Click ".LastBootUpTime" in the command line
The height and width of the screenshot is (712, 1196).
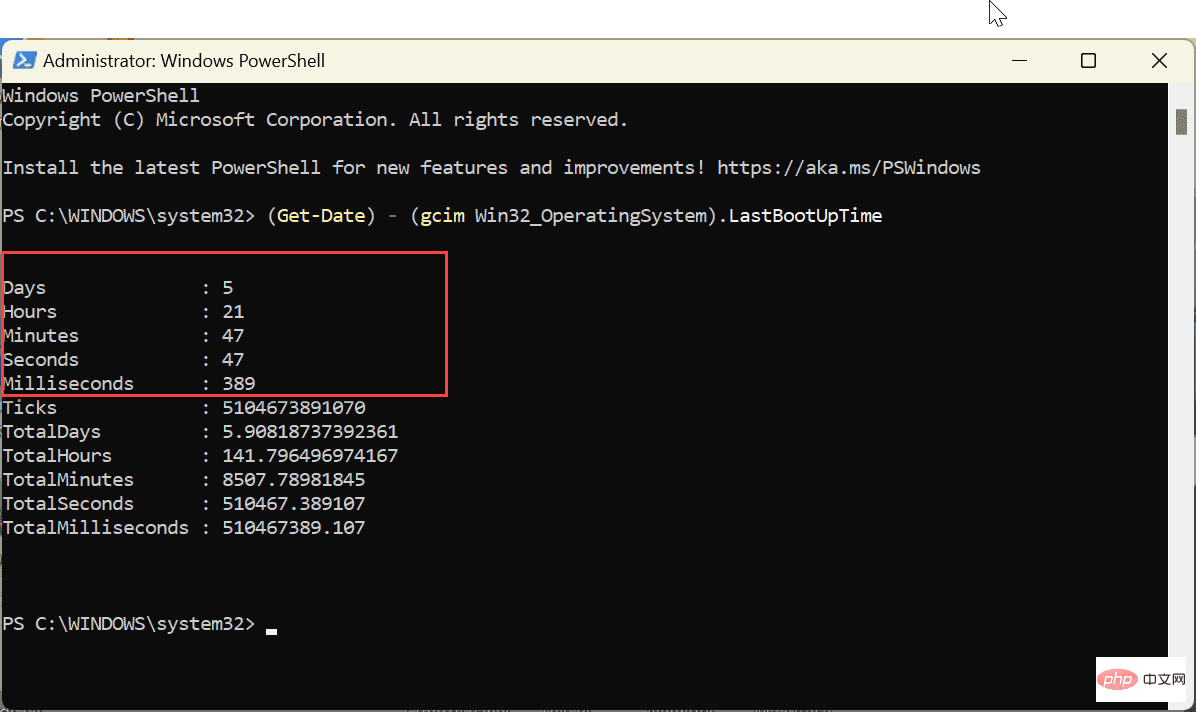(x=800, y=216)
